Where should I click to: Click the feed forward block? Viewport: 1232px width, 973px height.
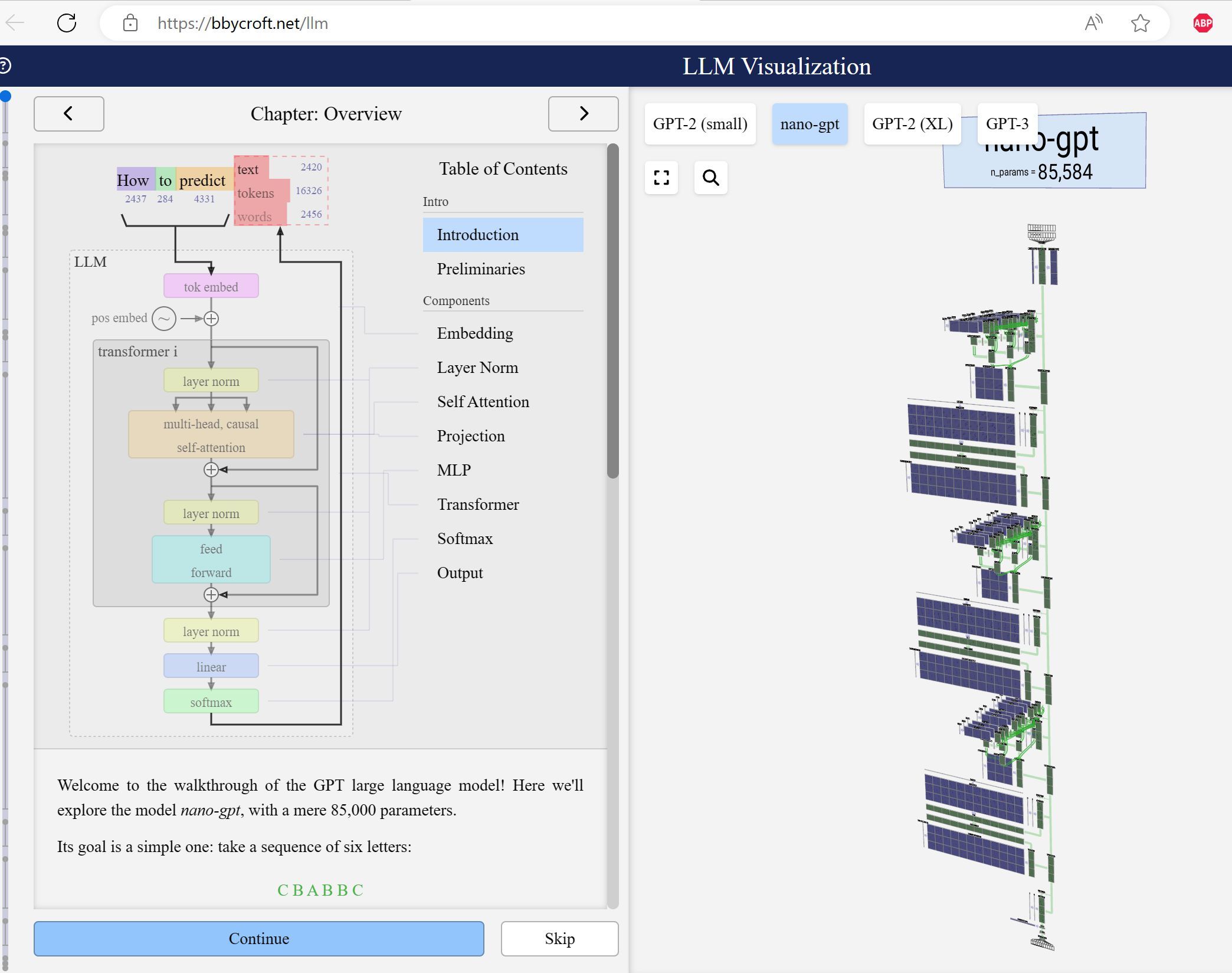[x=211, y=560]
